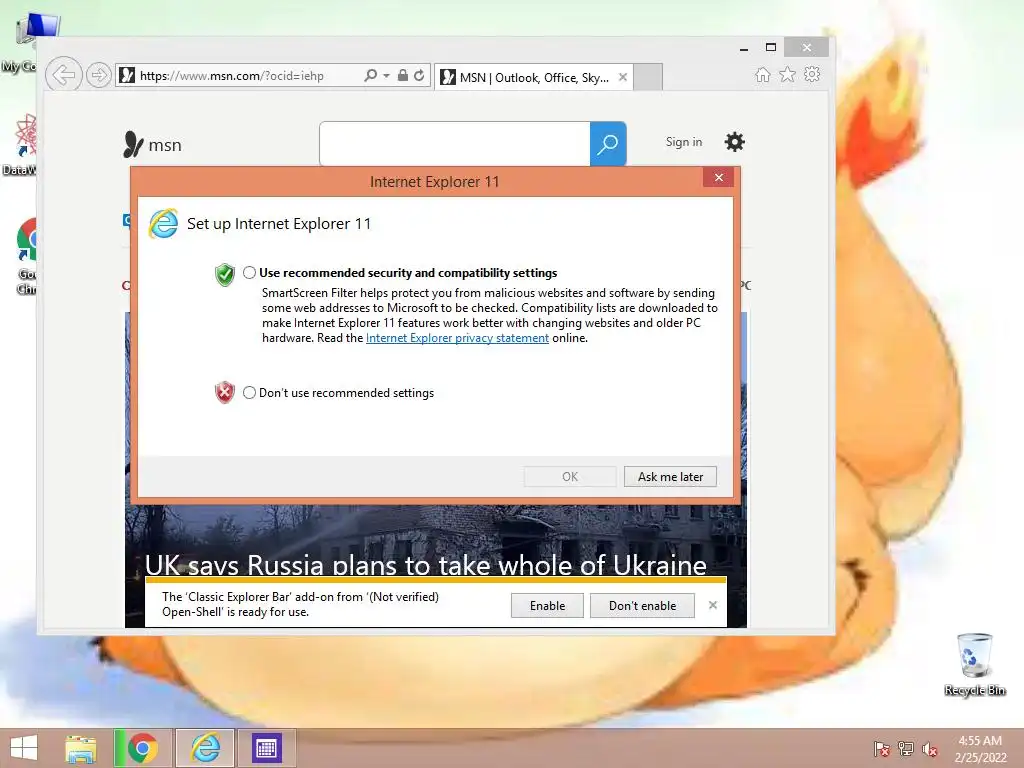Click the Internet Explorer logo in dialog
The width and height of the screenshot is (1024, 768).
pos(163,224)
